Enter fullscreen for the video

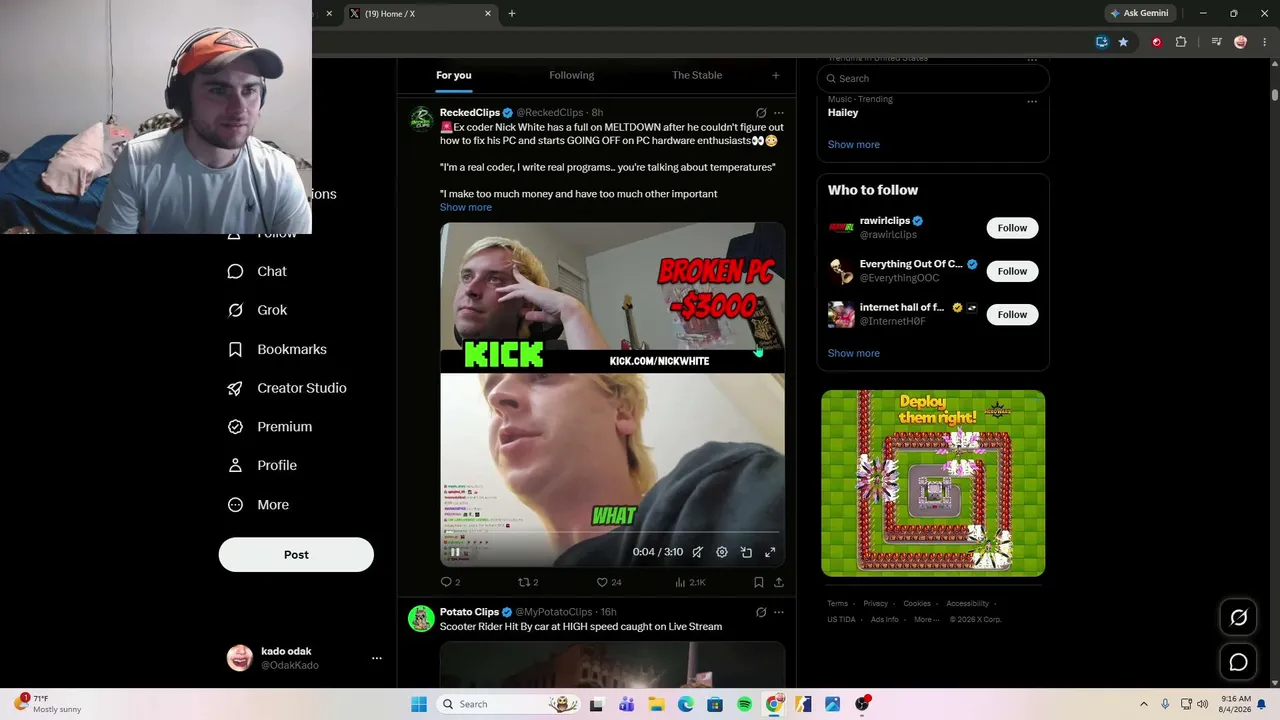click(770, 552)
